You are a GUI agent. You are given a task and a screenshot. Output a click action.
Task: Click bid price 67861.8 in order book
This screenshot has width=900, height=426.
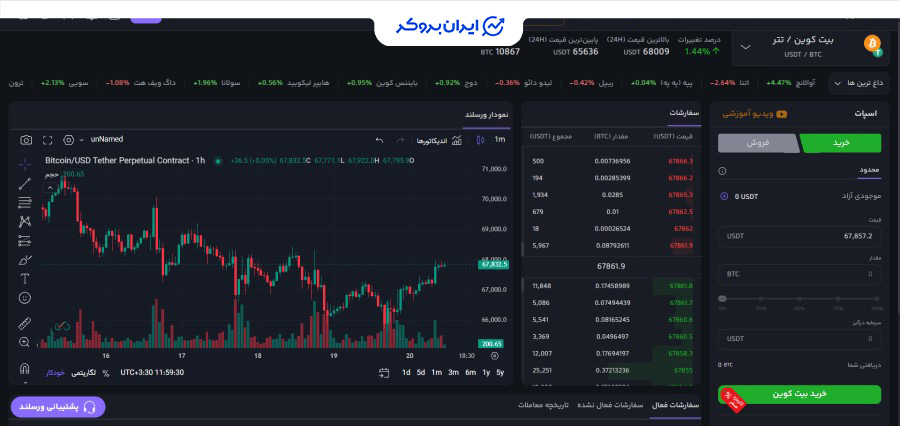[681, 286]
